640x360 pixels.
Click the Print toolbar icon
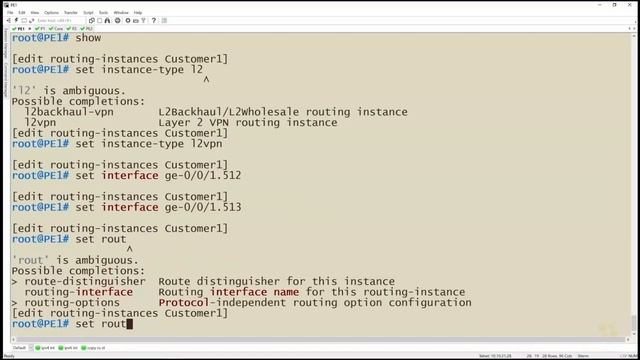118,20
